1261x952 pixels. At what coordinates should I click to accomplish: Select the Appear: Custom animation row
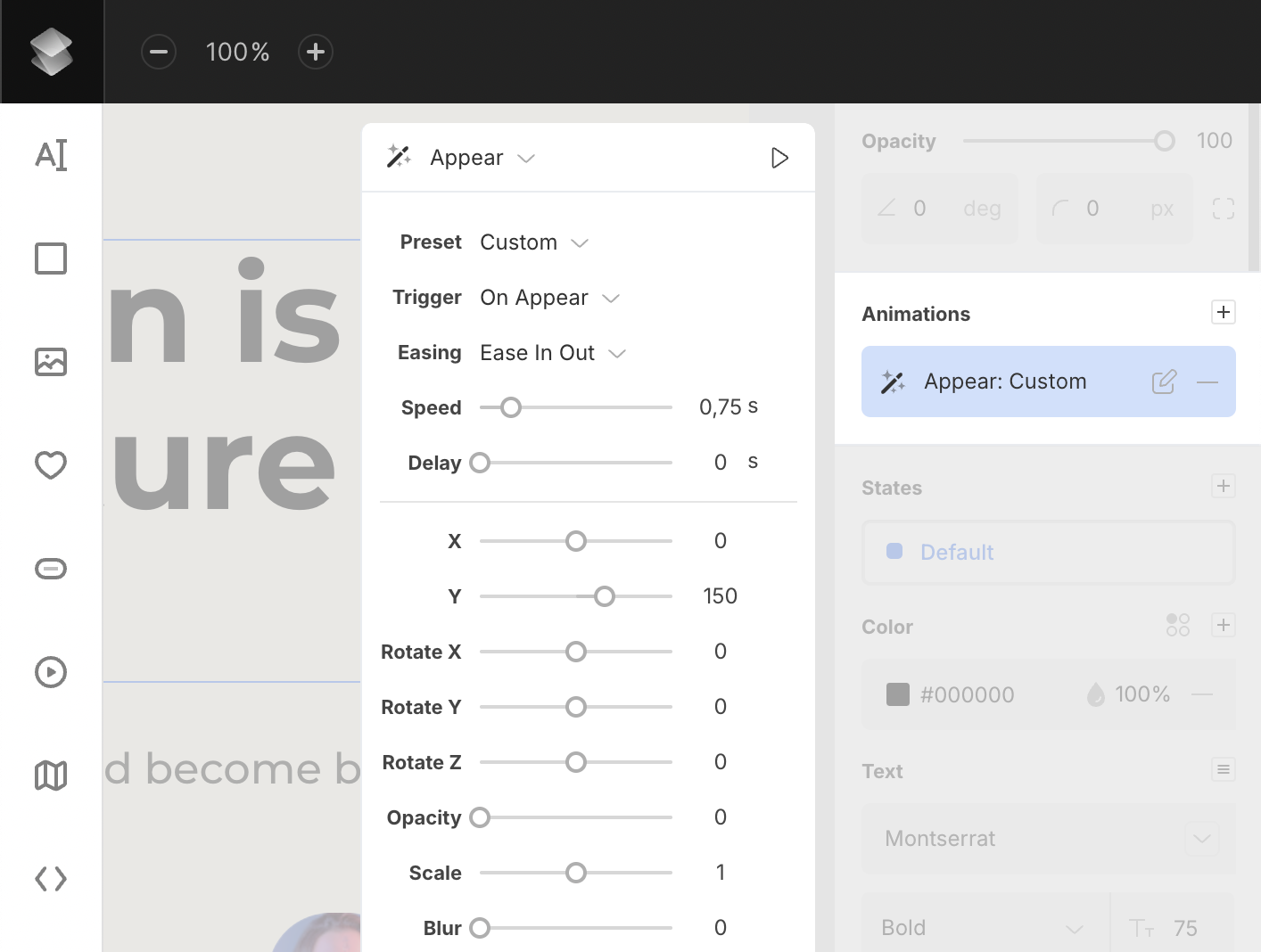click(x=1049, y=382)
